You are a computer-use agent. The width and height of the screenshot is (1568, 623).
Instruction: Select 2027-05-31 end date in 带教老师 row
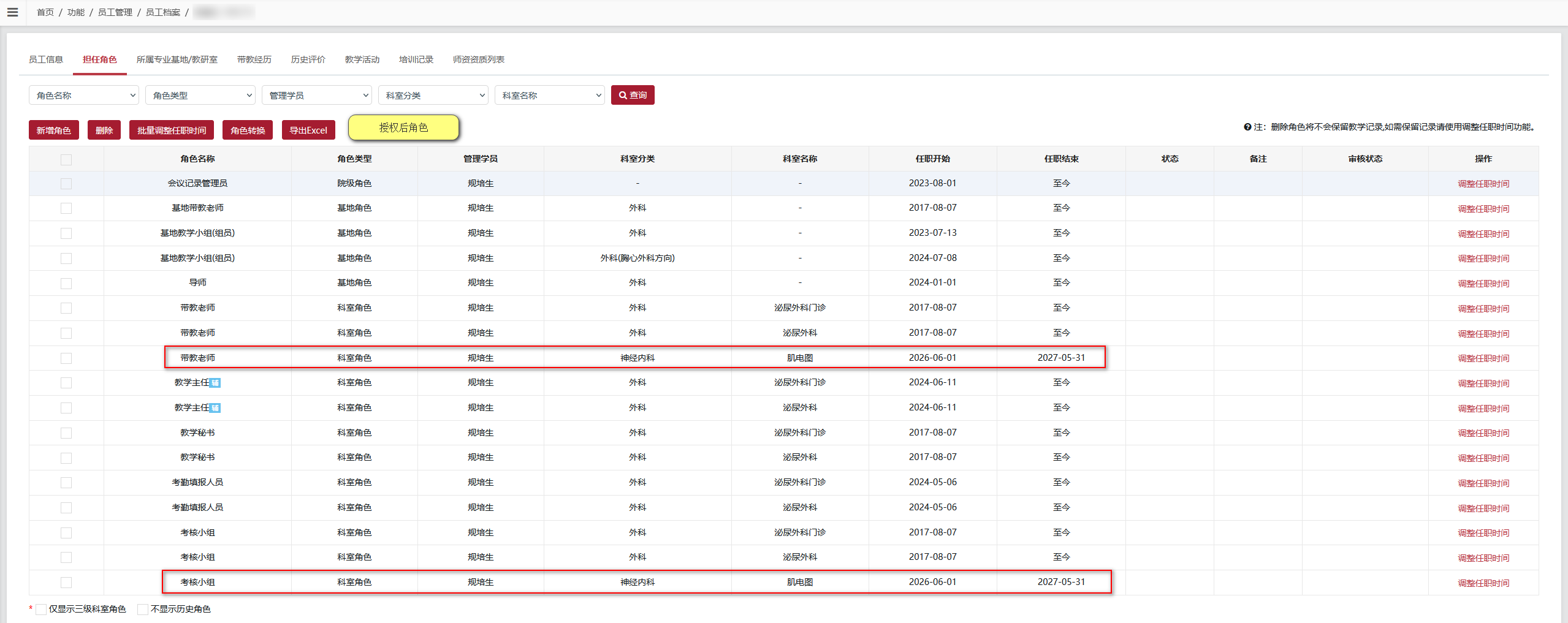click(1061, 358)
